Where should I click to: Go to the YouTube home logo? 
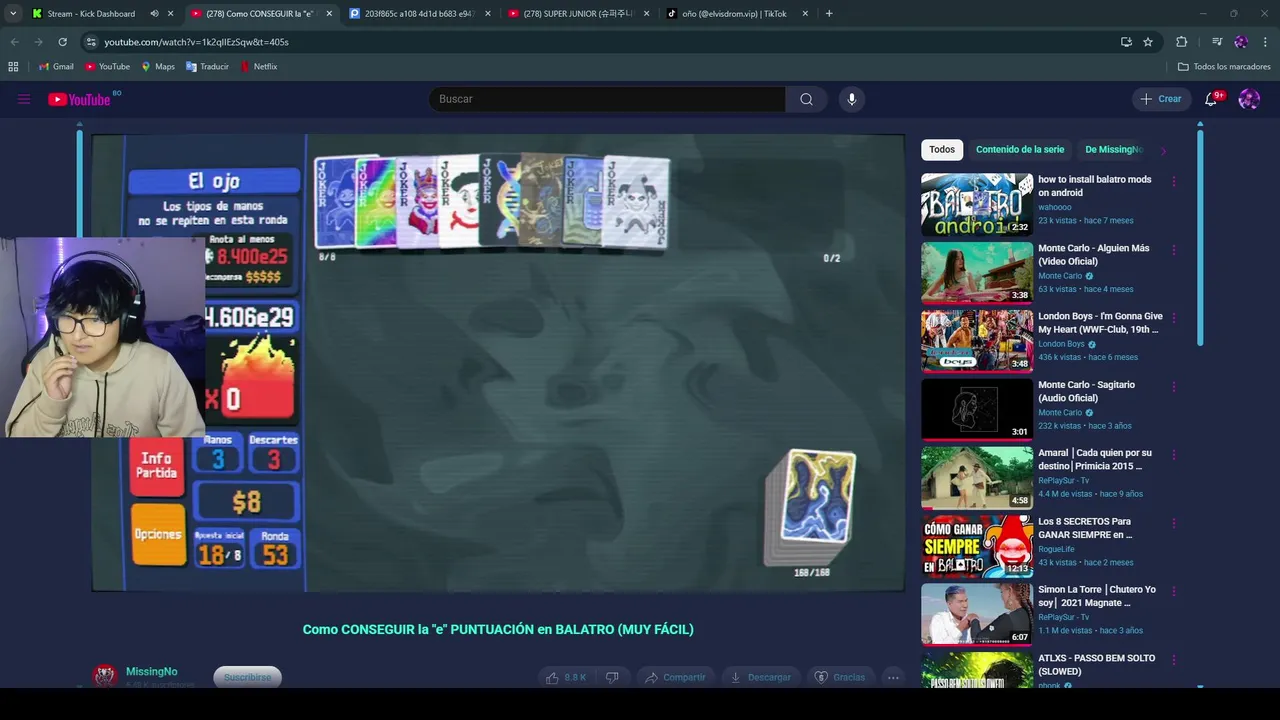pyautogui.click(x=79, y=99)
